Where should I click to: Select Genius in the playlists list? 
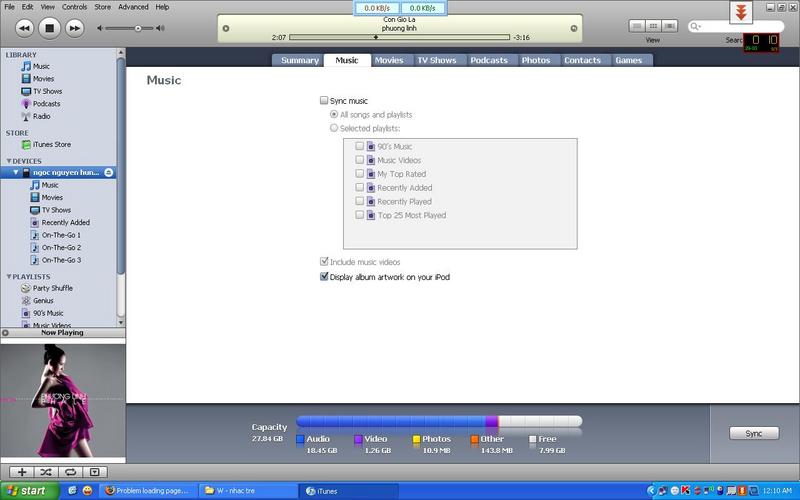[43, 300]
